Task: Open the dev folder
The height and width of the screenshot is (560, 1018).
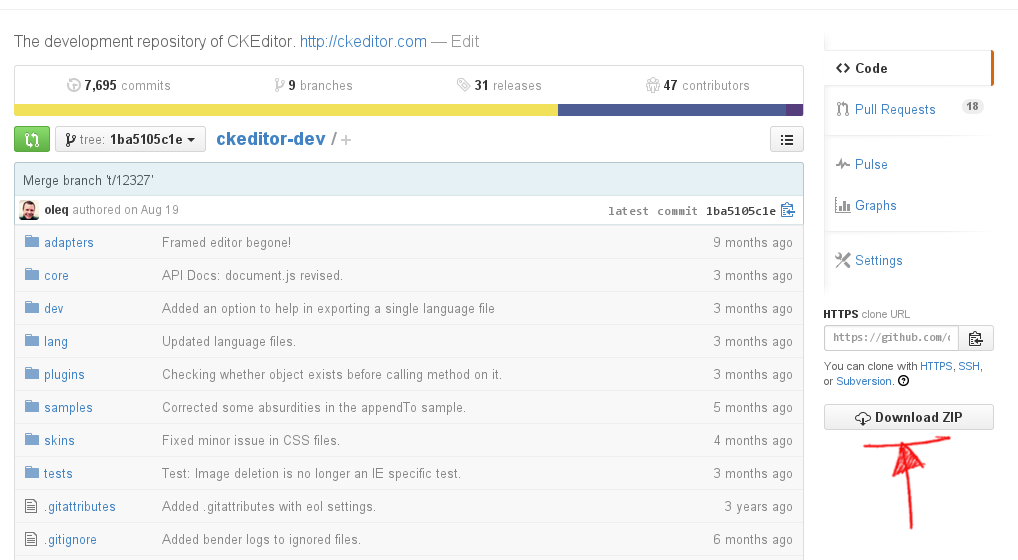Action: coord(54,309)
